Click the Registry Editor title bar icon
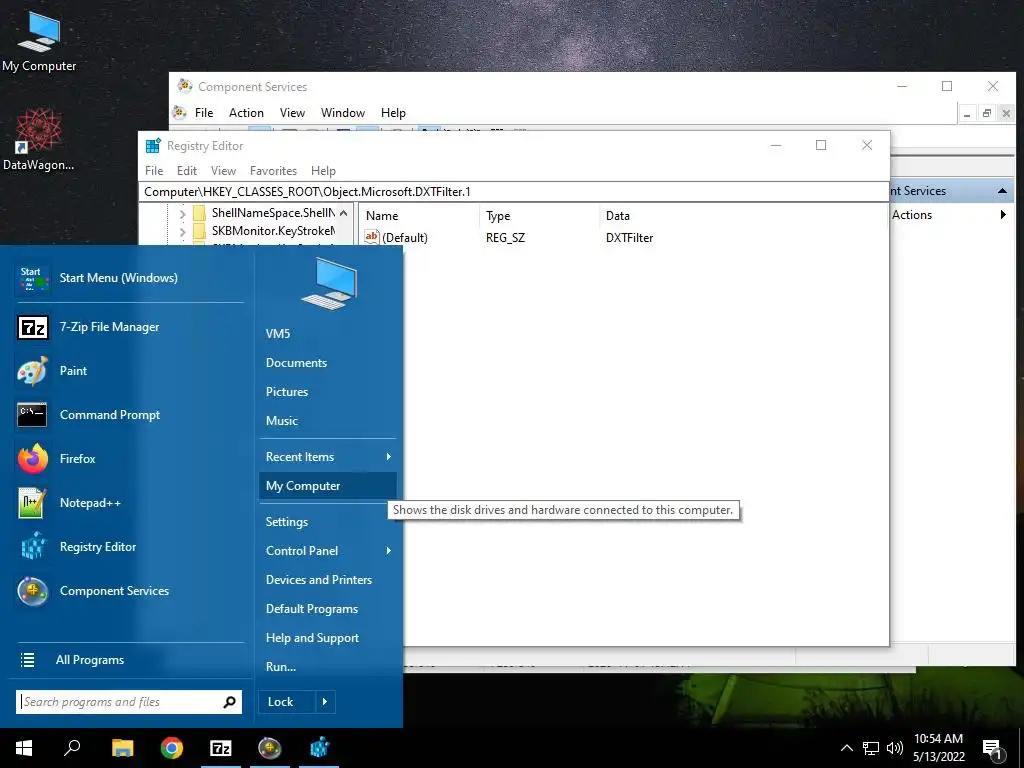This screenshot has width=1024, height=768. tap(153, 146)
